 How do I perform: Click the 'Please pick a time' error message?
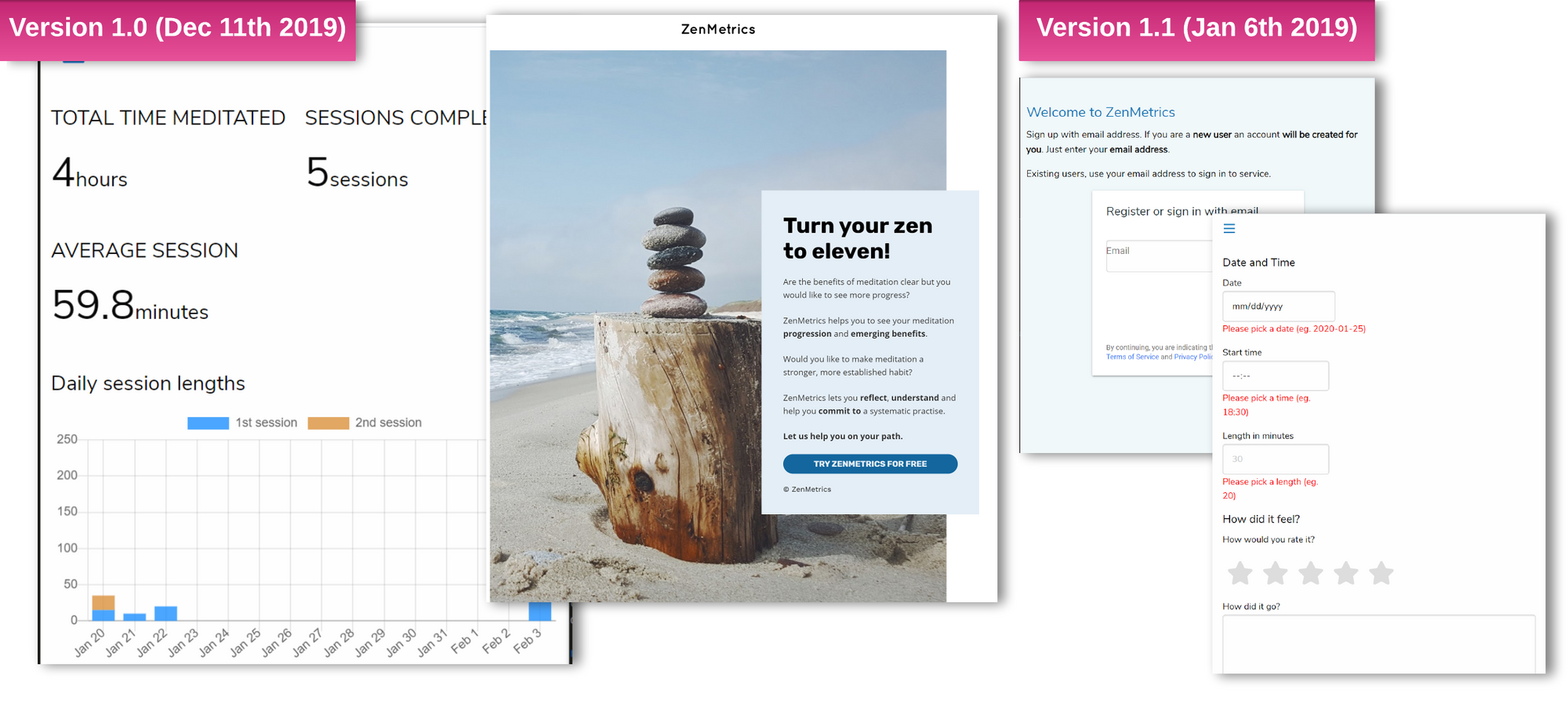tap(1266, 404)
